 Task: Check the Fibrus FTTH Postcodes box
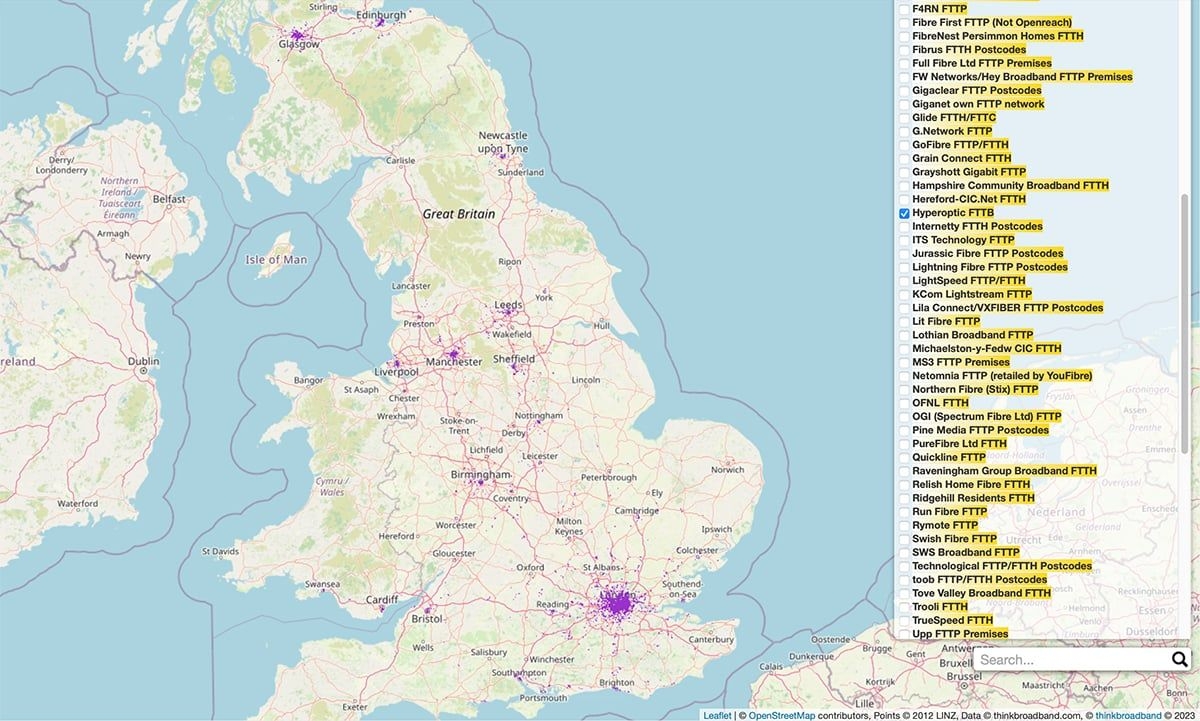coord(904,49)
